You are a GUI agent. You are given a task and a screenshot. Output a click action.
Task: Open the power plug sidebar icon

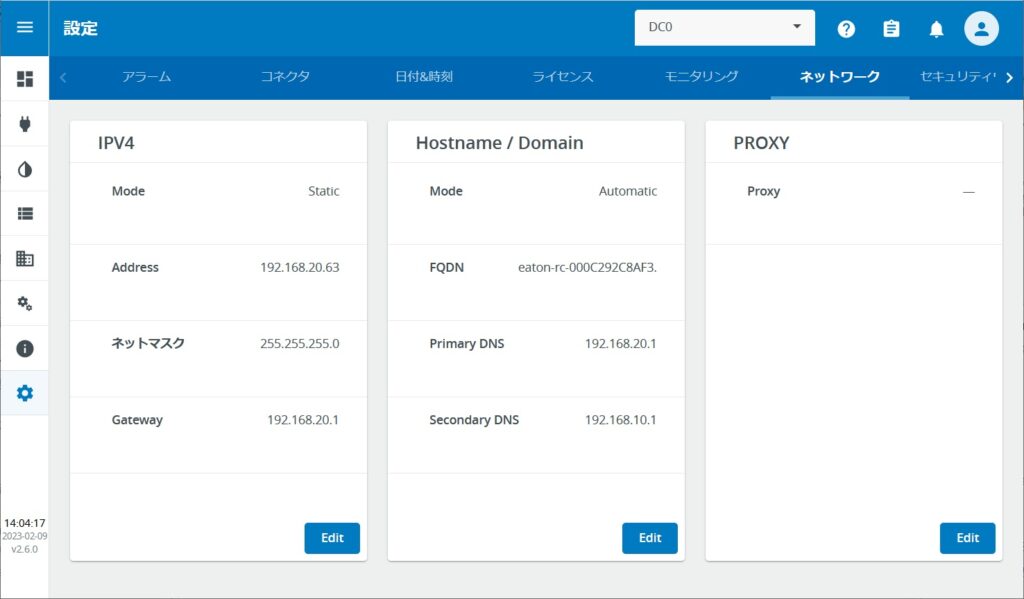pyautogui.click(x=24, y=124)
